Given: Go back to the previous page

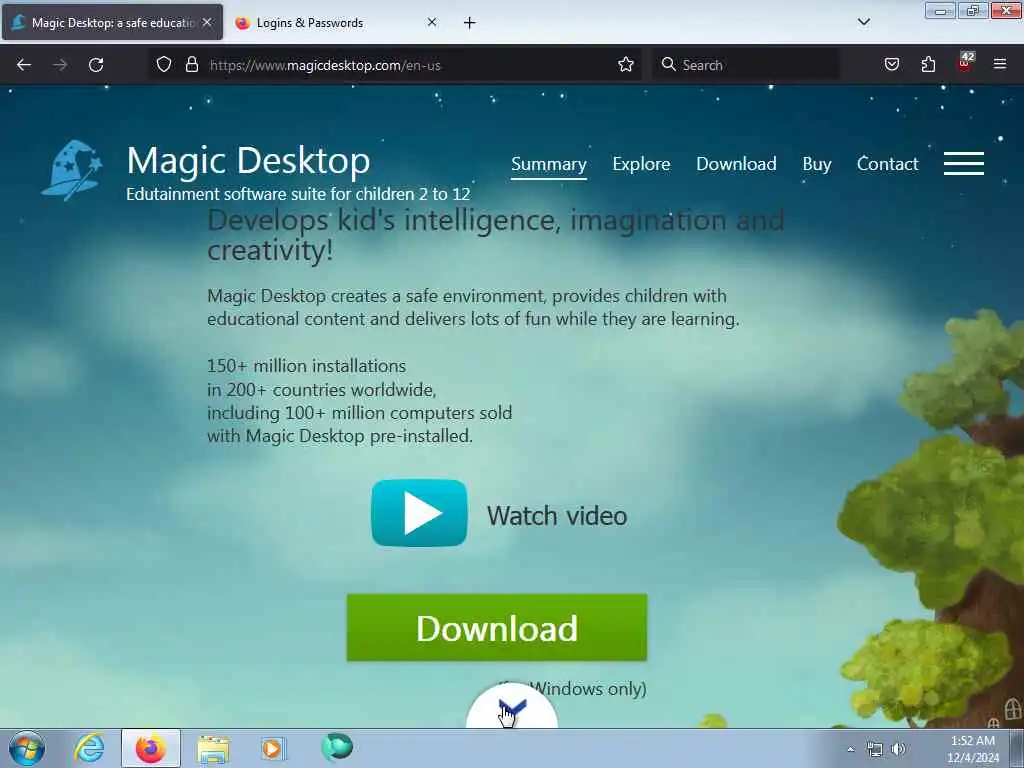Looking at the screenshot, I should tap(24, 65).
